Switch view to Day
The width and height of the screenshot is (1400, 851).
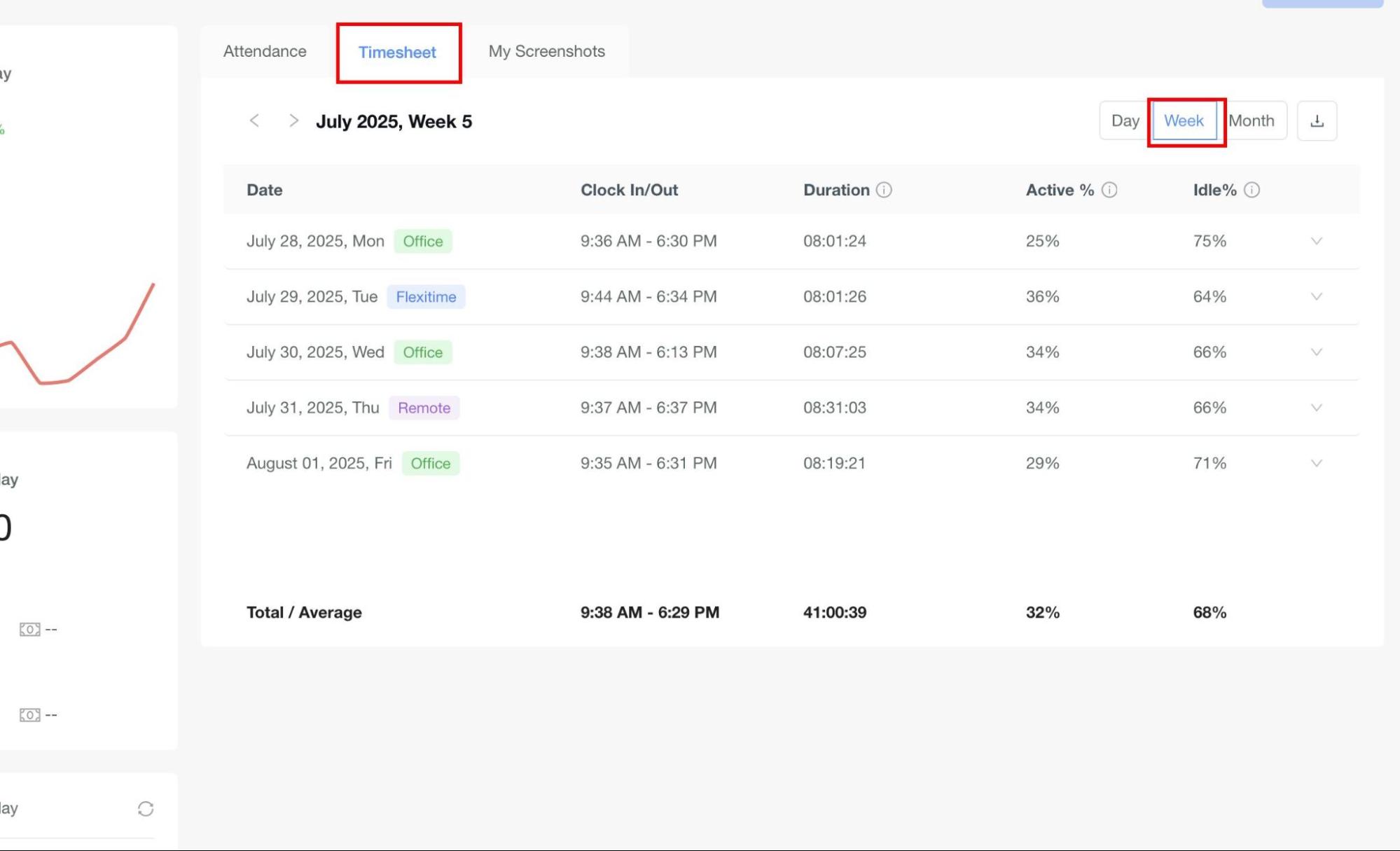tap(1125, 121)
